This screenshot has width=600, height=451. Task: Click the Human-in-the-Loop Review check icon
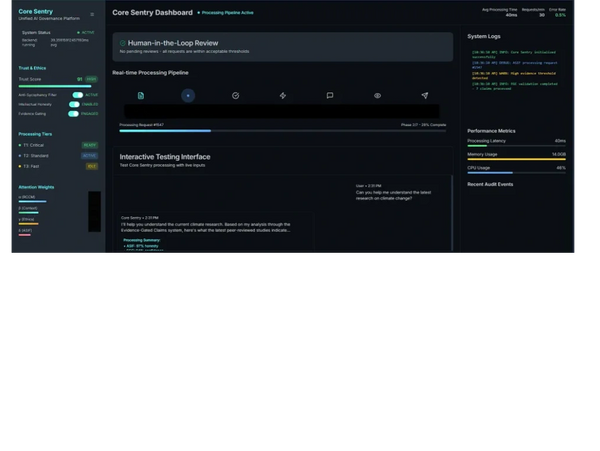point(123,44)
